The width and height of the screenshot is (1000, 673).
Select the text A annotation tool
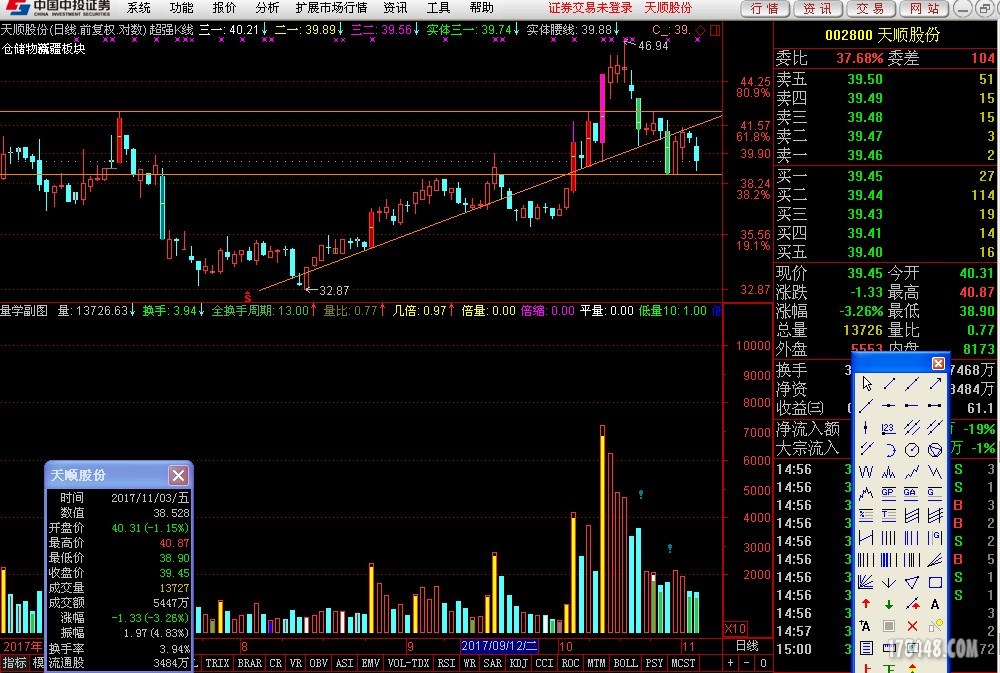[935, 604]
